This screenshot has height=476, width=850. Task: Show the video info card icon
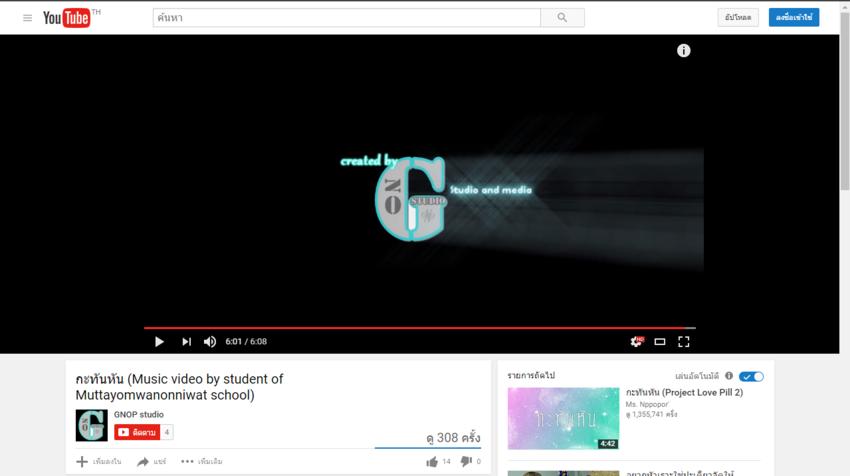684,50
